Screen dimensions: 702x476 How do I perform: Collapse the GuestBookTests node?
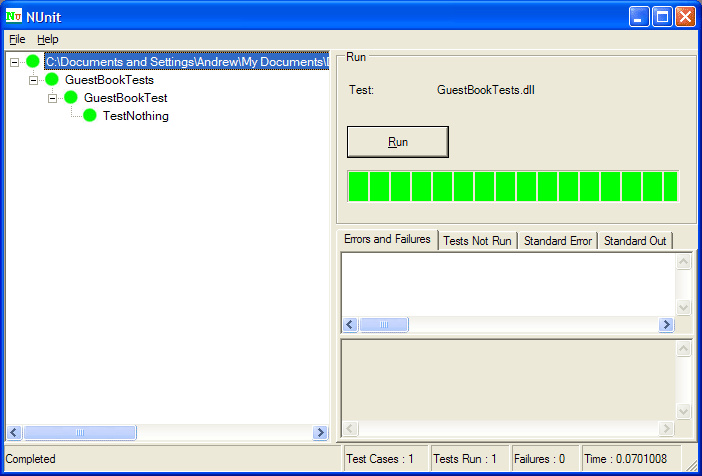click(x=33, y=81)
